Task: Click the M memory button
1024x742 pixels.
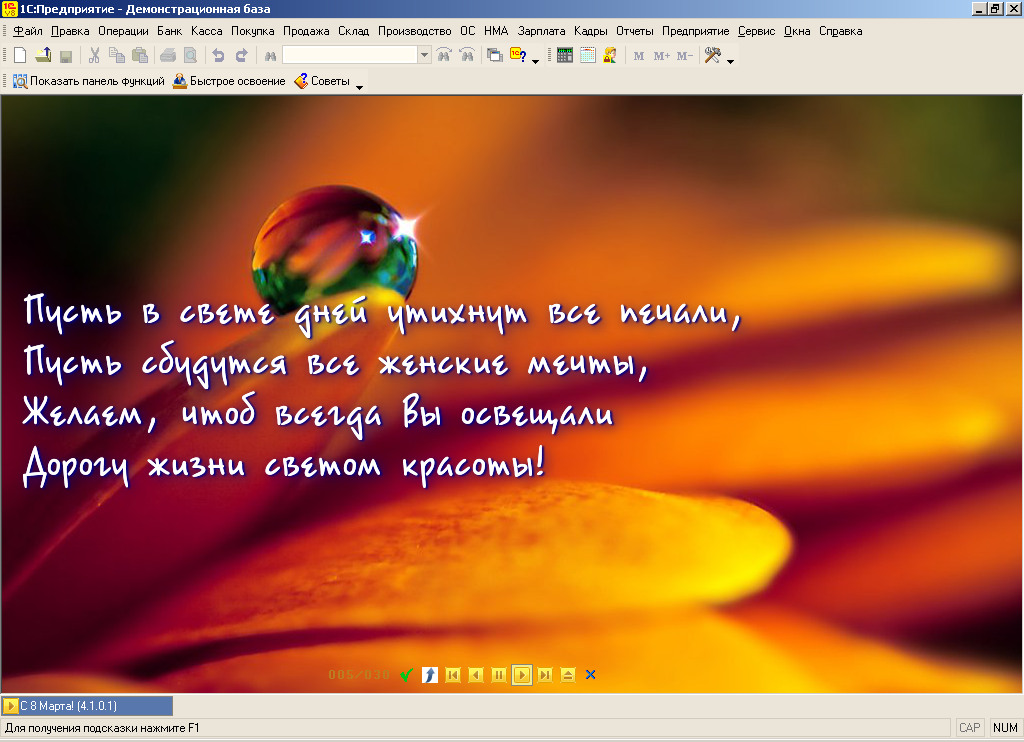Action: [639, 56]
